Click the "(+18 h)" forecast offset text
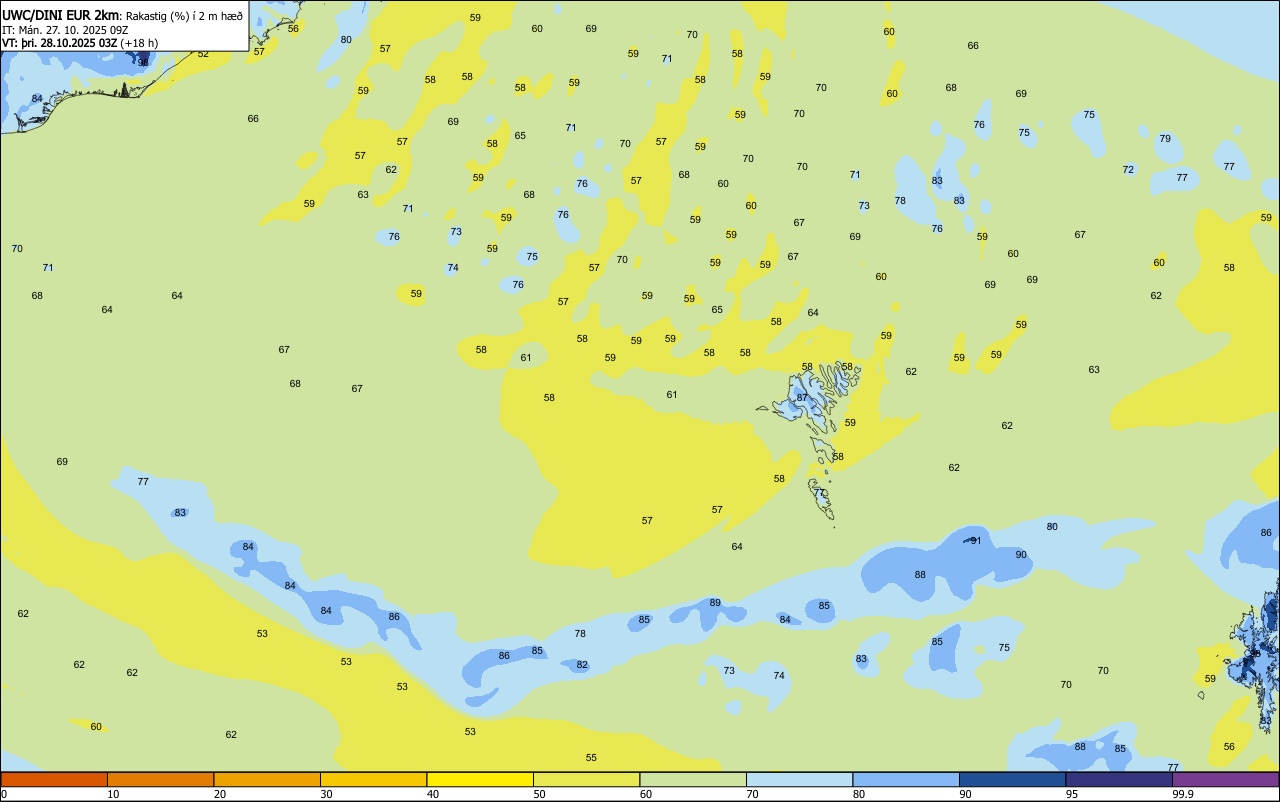Image resolution: width=1280 pixels, height=802 pixels. [138, 43]
